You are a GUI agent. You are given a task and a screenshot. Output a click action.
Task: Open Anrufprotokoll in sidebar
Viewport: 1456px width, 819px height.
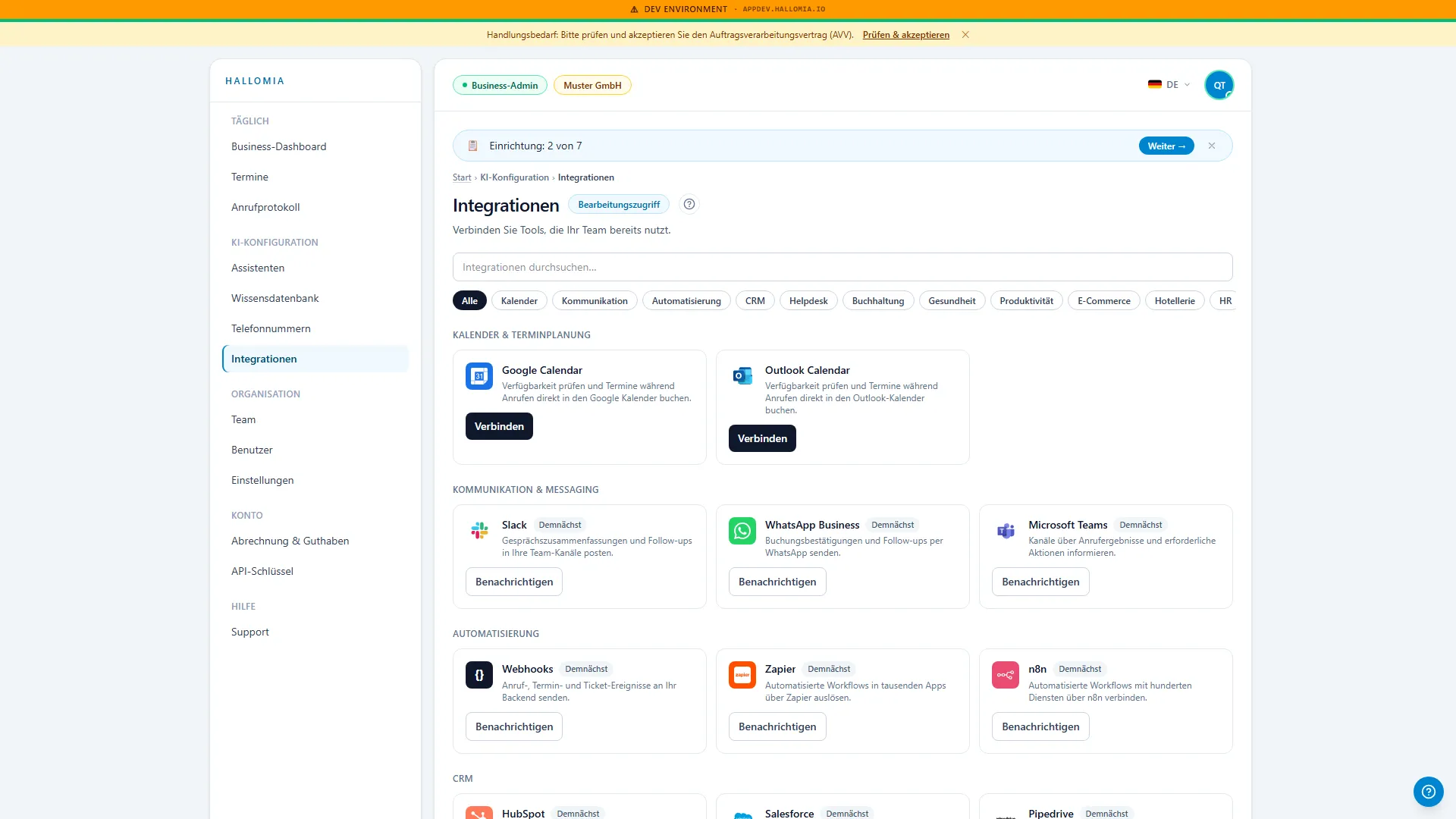(x=315, y=207)
